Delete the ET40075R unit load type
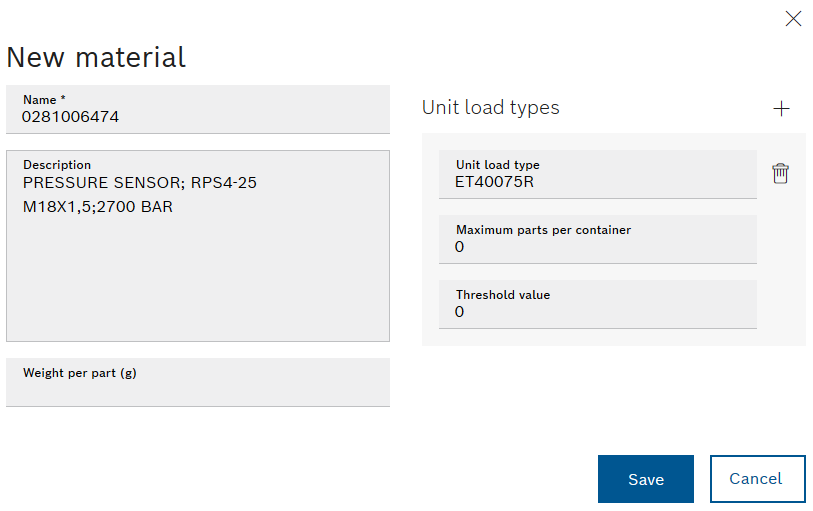This screenshot has width=813, height=511. click(x=780, y=173)
